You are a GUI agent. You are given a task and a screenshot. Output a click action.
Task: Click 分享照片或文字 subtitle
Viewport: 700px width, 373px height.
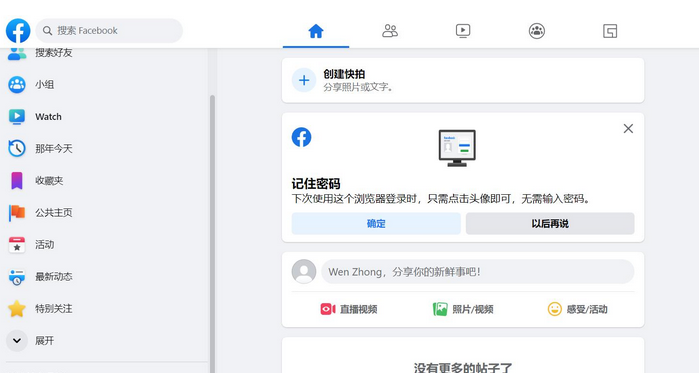[358, 87]
